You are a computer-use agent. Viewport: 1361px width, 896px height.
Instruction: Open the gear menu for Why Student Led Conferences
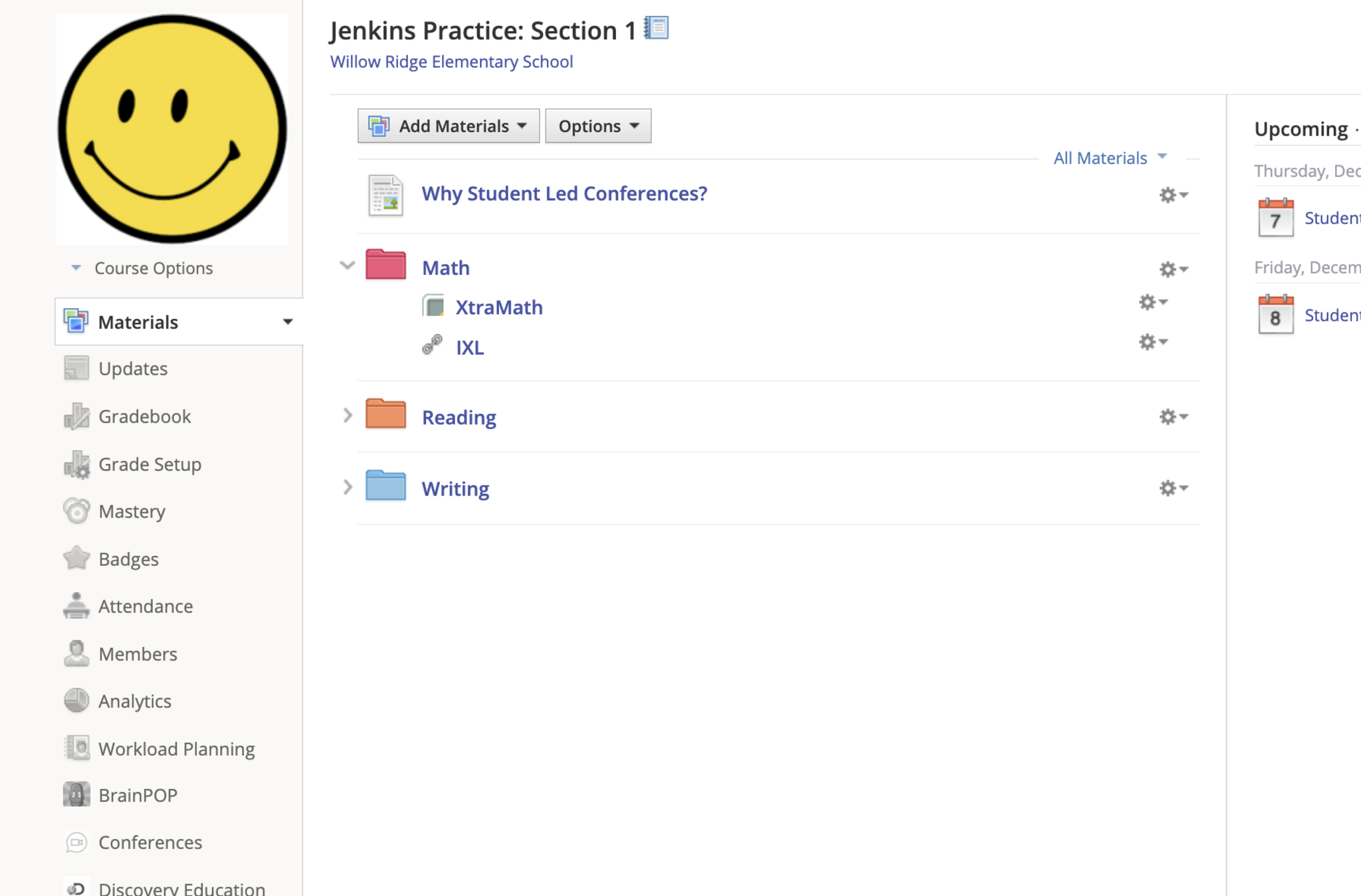pyautogui.click(x=1173, y=195)
